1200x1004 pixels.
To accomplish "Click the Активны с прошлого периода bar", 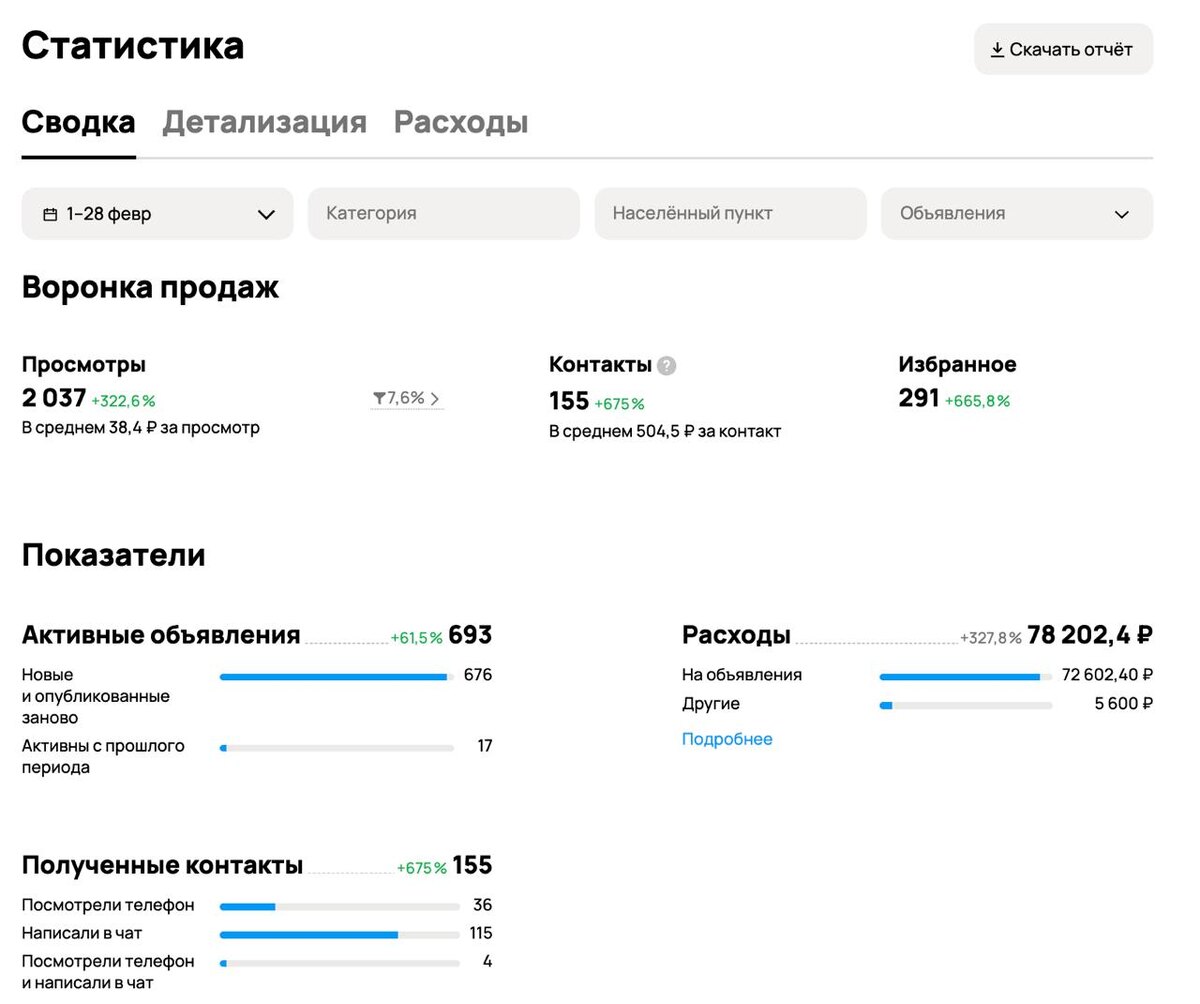I will click(336, 748).
